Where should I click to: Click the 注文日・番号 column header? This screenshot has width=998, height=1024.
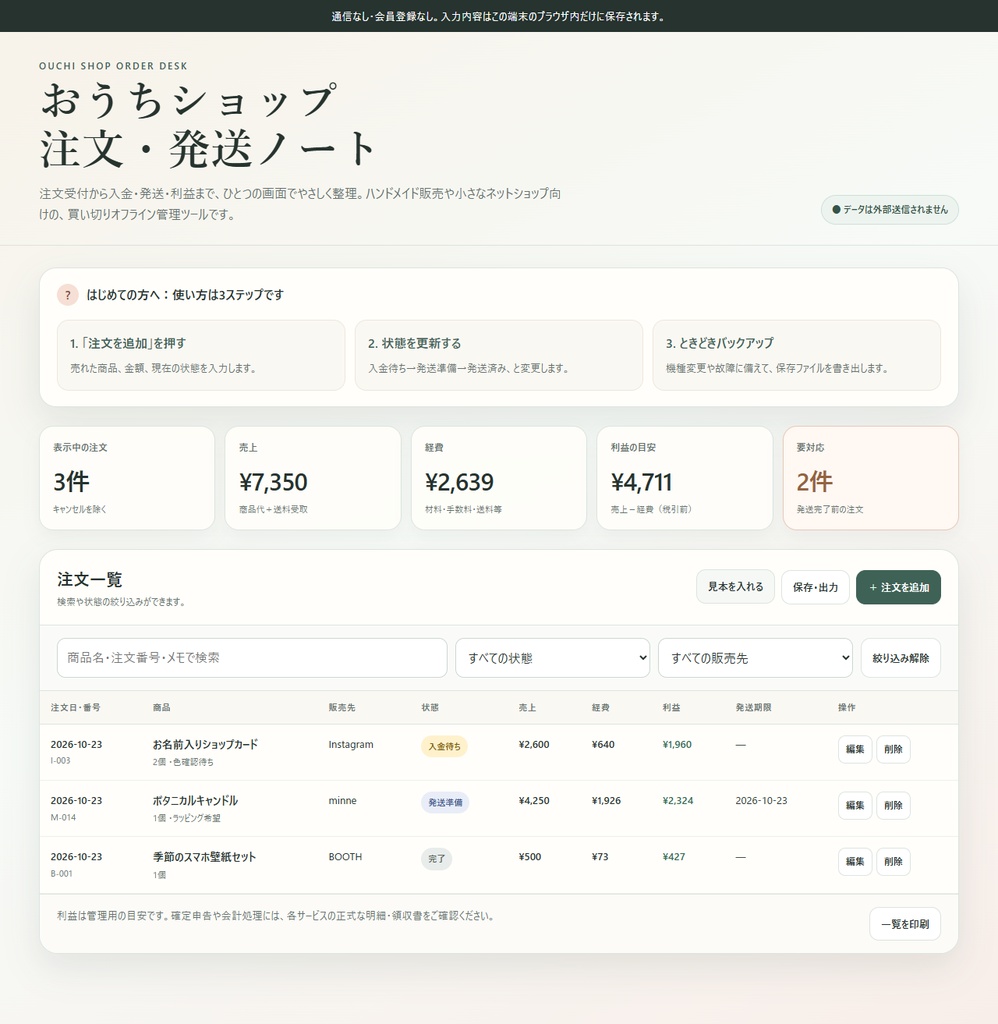tap(76, 707)
